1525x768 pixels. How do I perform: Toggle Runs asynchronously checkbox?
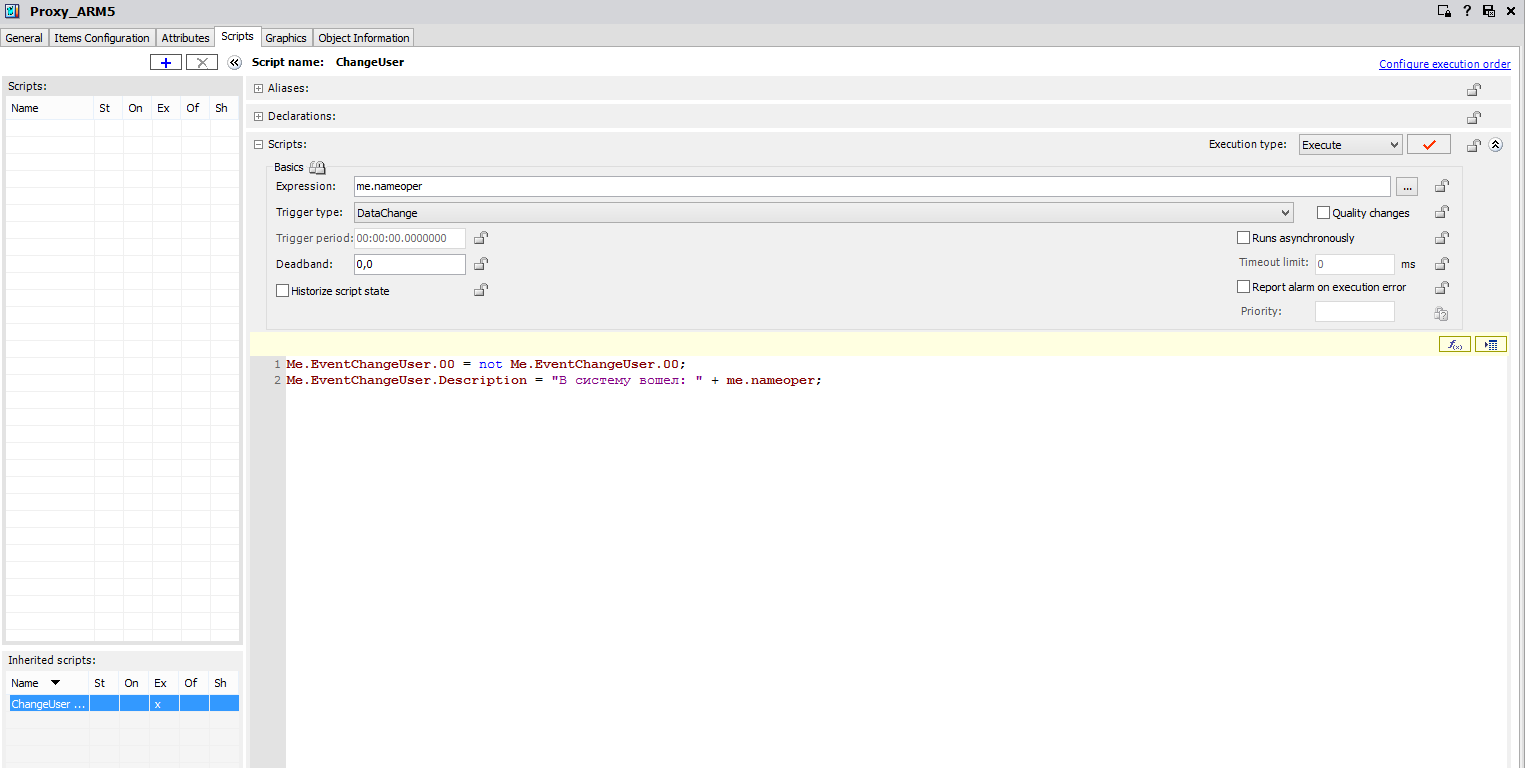coord(1244,238)
